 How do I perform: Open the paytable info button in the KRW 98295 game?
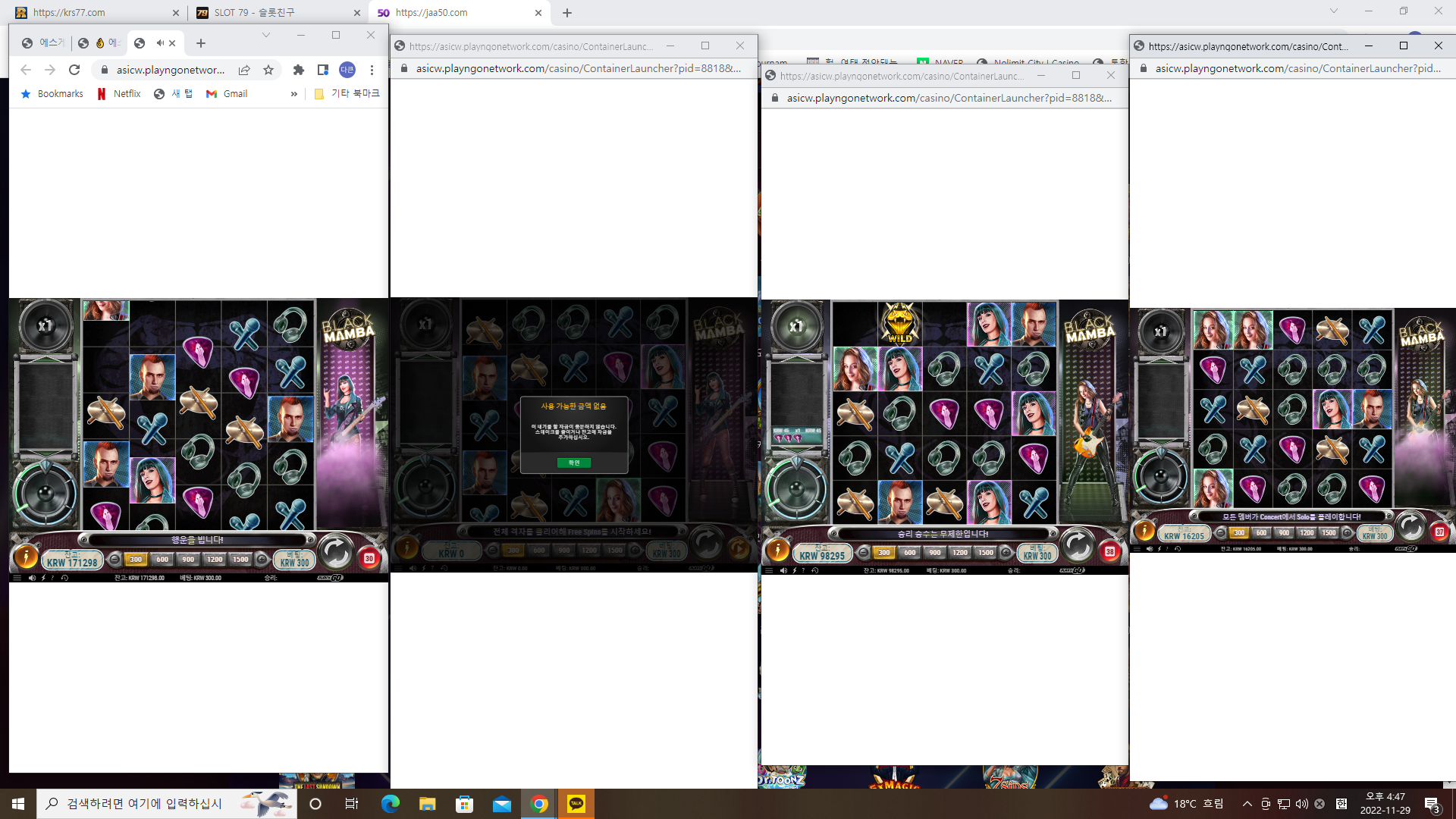[777, 551]
